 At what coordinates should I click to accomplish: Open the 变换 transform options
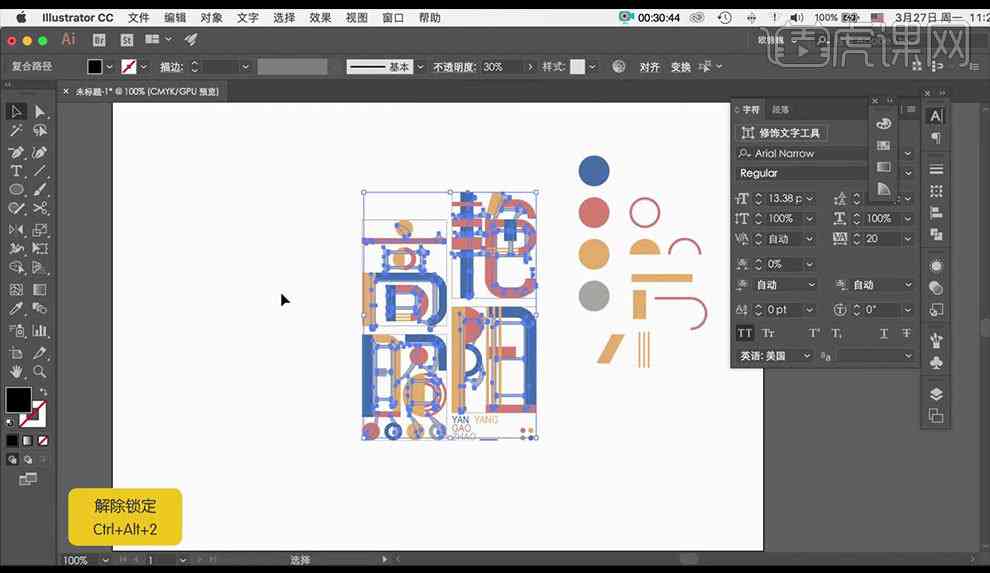pos(680,66)
